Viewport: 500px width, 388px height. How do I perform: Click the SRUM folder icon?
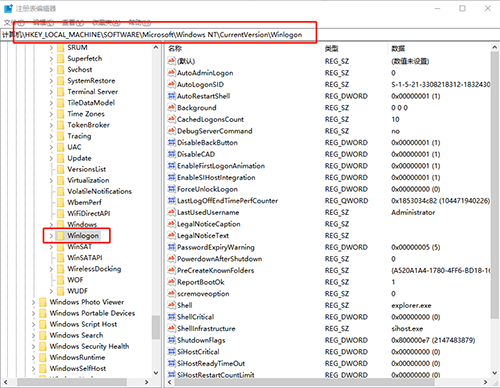pyautogui.click(x=60, y=48)
